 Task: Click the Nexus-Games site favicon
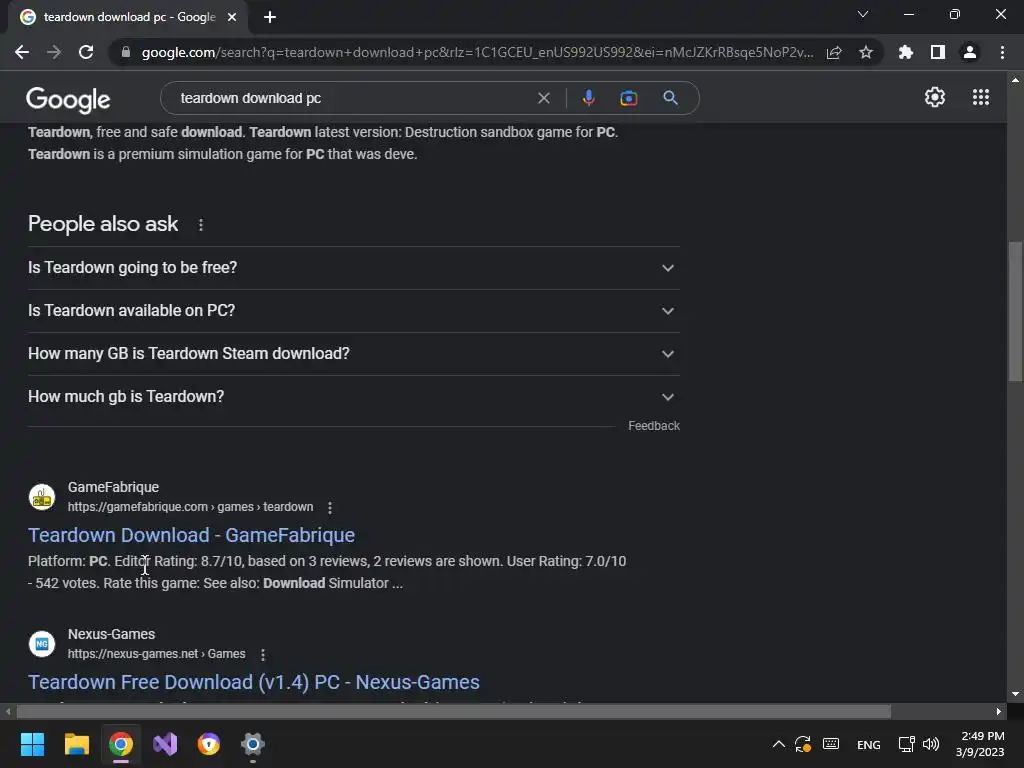(42, 643)
